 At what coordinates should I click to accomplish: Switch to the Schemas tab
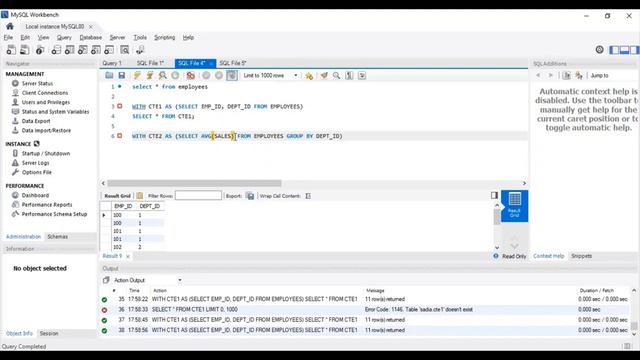tap(58, 237)
